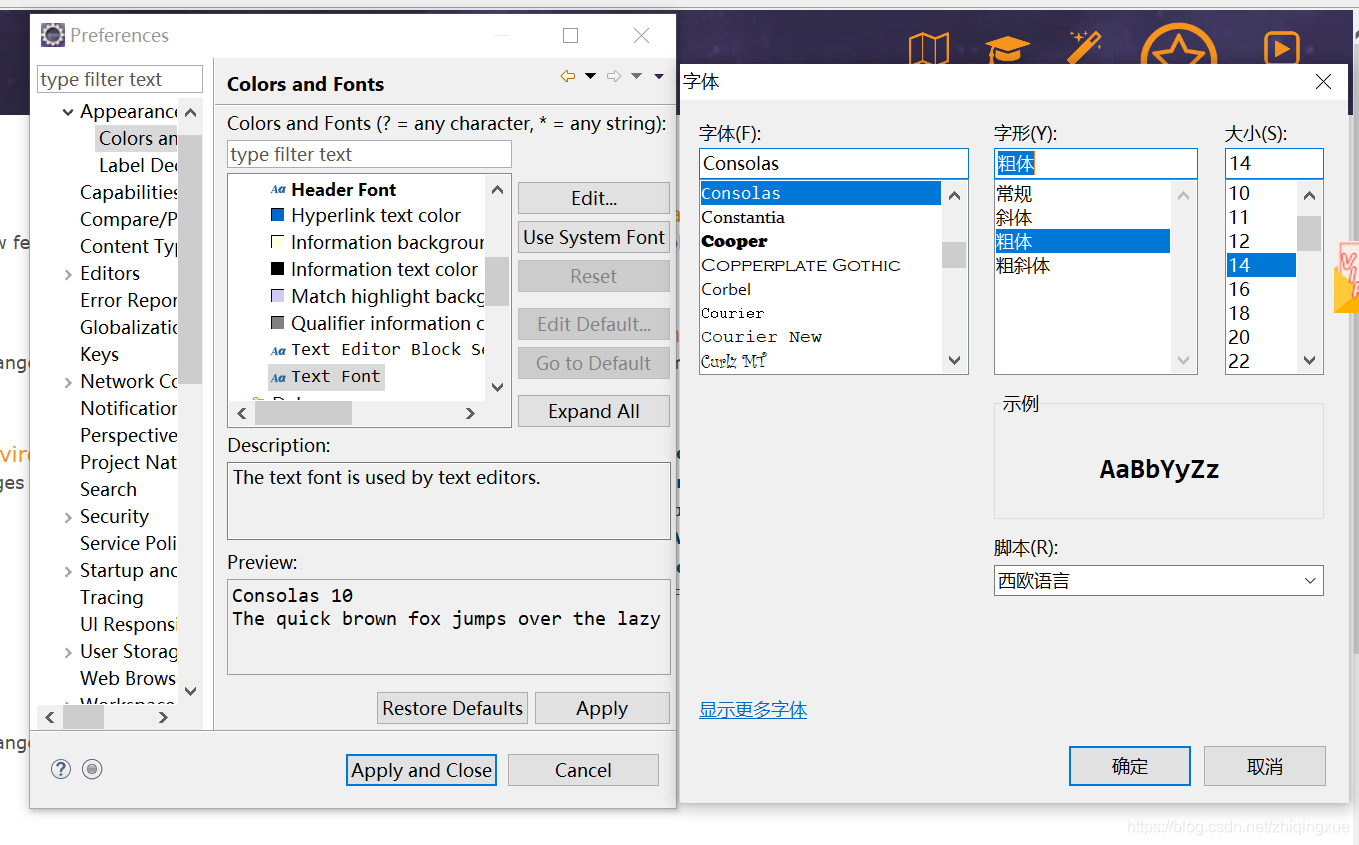Collapse the Appearance tree node
This screenshot has height=845, width=1359.
(x=68, y=112)
